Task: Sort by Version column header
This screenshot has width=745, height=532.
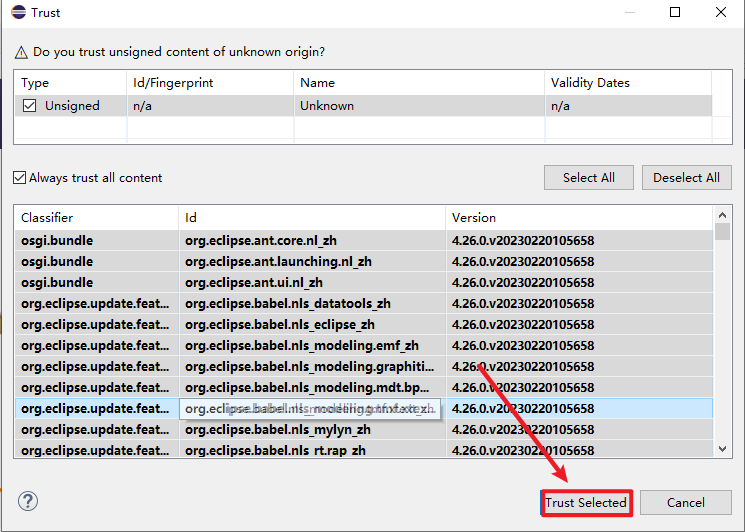Action: [580, 217]
